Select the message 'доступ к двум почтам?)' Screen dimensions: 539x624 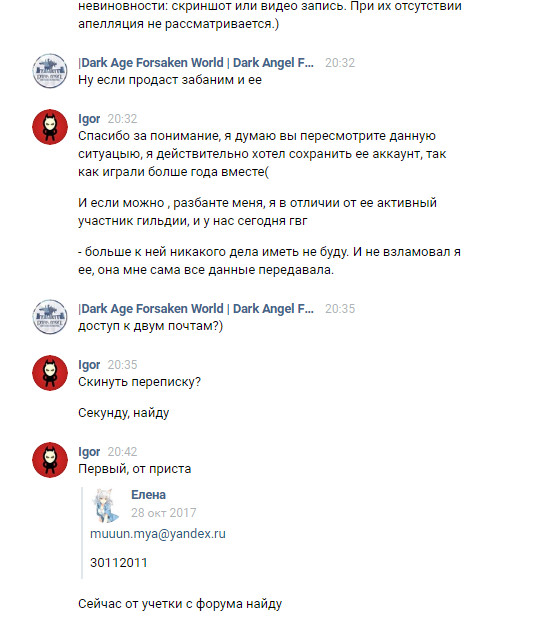tap(150, 326)
